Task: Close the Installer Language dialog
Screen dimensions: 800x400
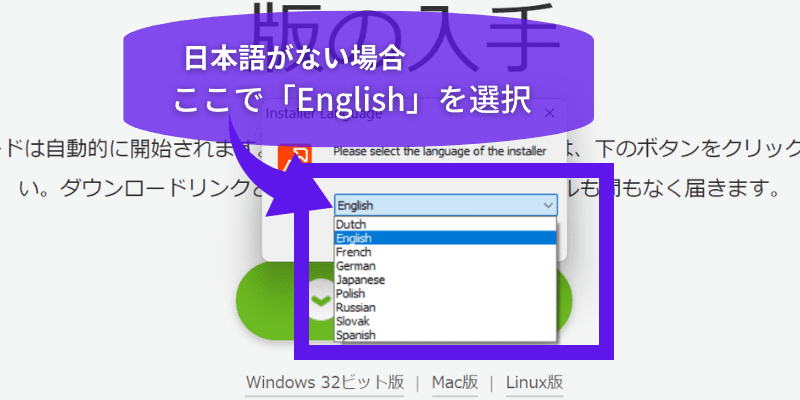Action: (x=549, y=113)
